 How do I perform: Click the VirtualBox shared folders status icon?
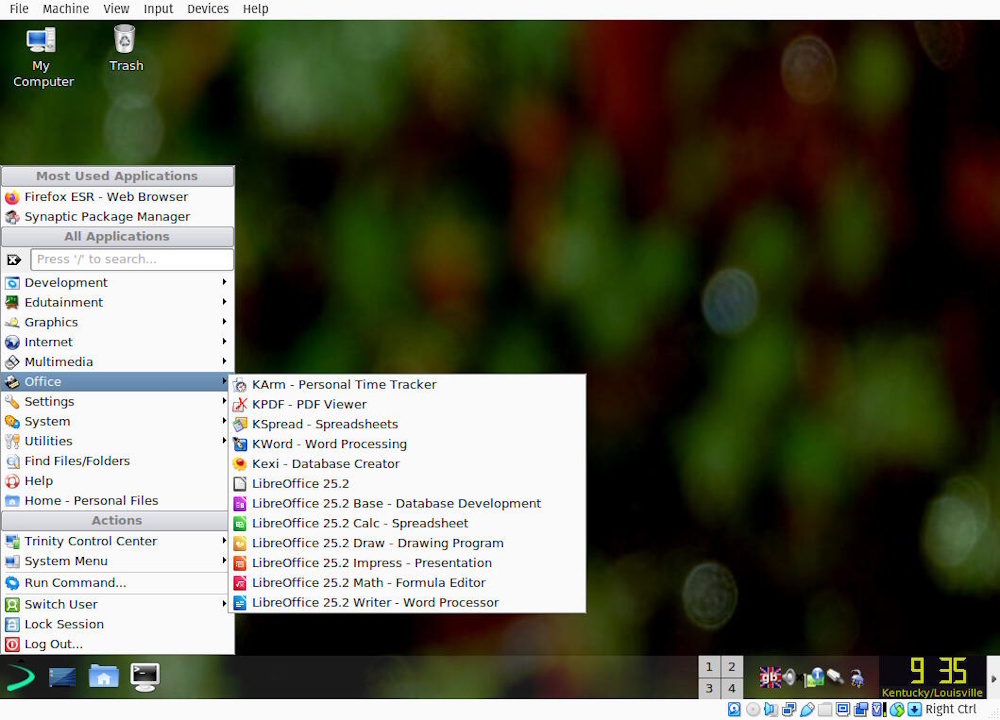(825, 709)
